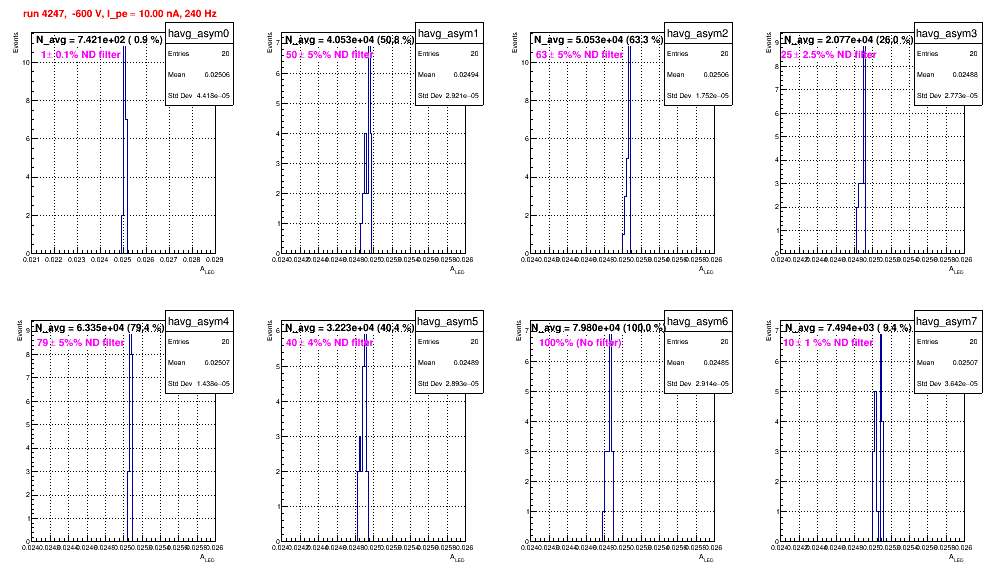Click the histogram peak in havg_asym3 plot
998x576 pixels.
click(x=864, y=47)
